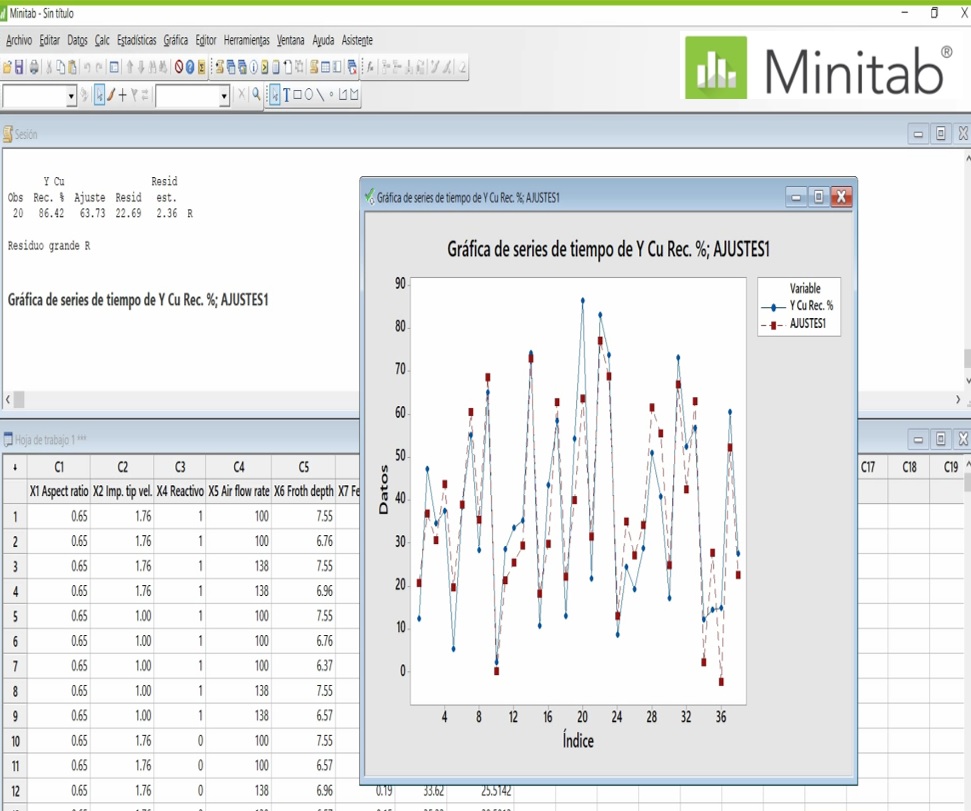Click the fx function icon
Viewport: 971px width, 811px height.
370,67
